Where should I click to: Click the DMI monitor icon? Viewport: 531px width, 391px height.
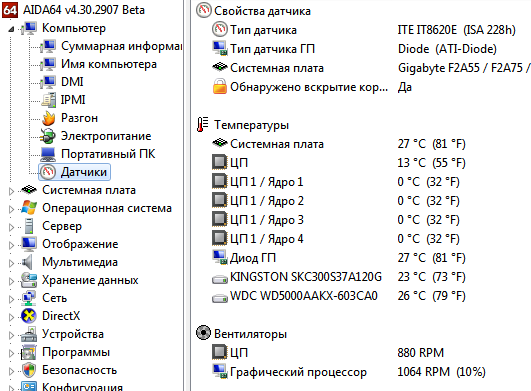tap(48, 82)
